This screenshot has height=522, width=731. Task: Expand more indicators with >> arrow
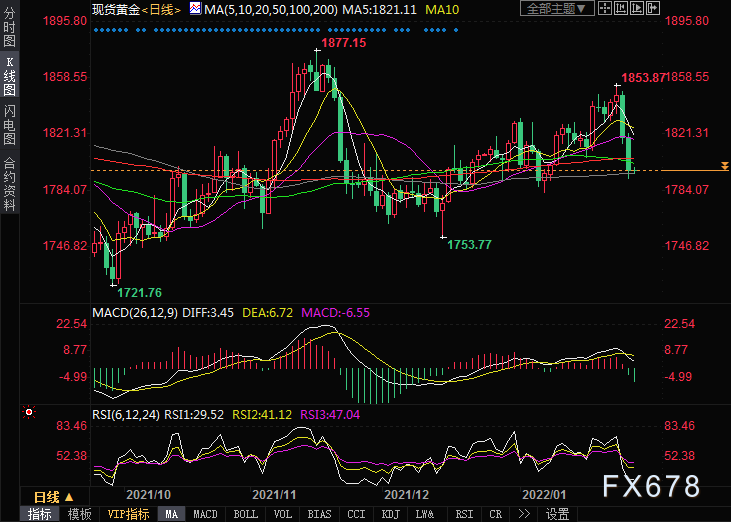(524, 514)
